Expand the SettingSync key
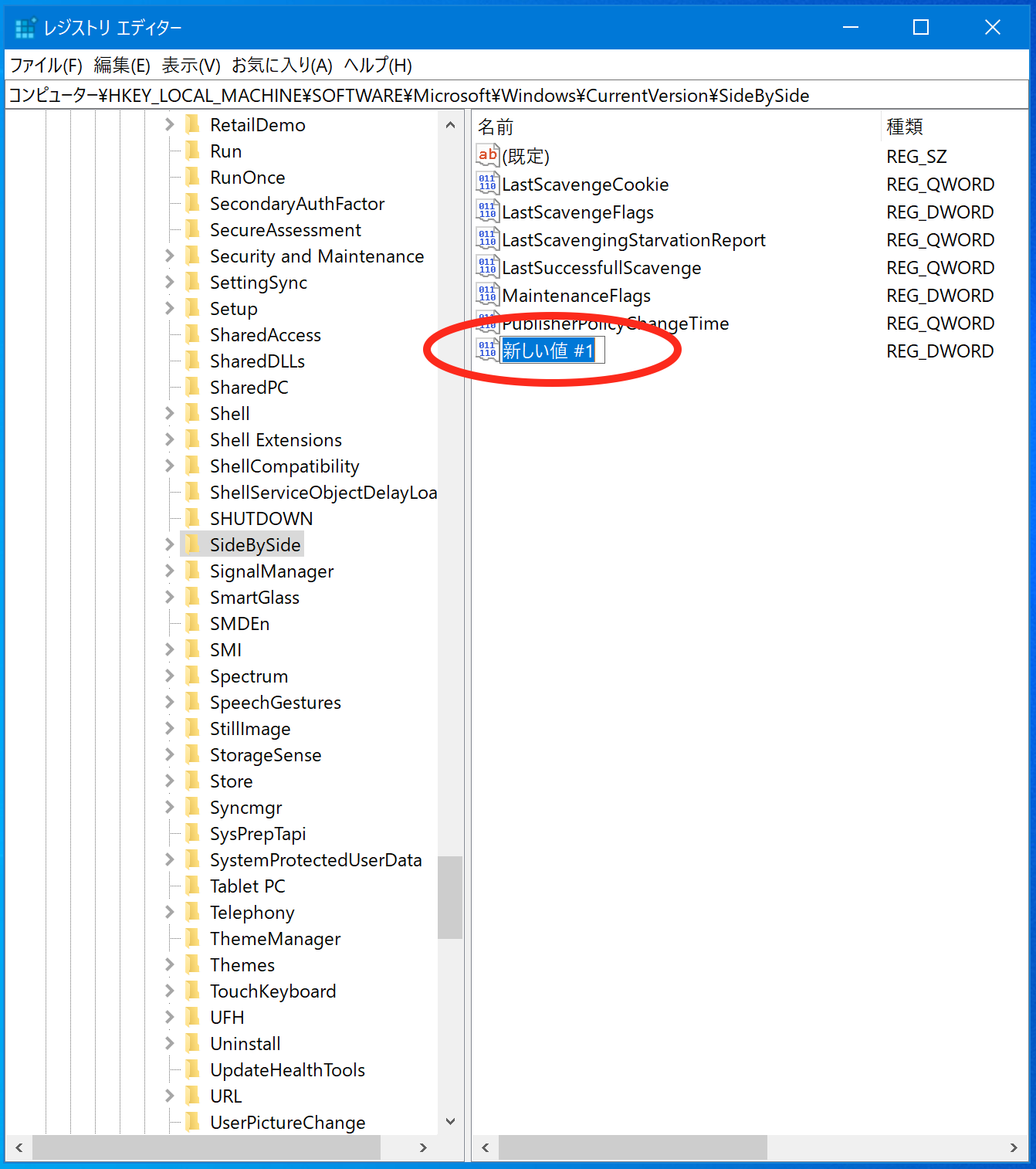1036x1169 pixels. (170, 282)
